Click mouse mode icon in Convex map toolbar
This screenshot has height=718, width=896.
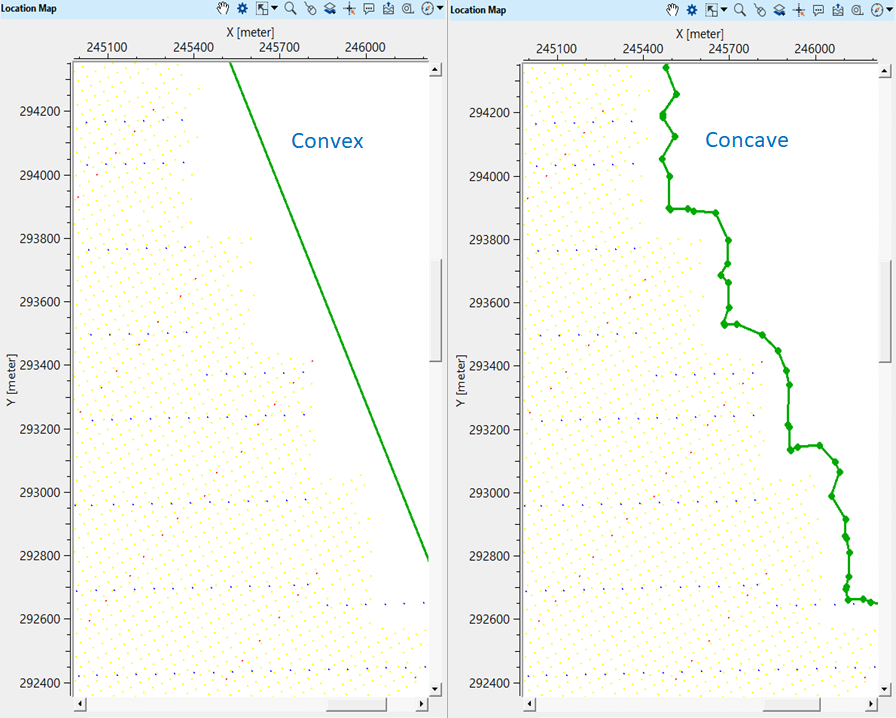310,10
